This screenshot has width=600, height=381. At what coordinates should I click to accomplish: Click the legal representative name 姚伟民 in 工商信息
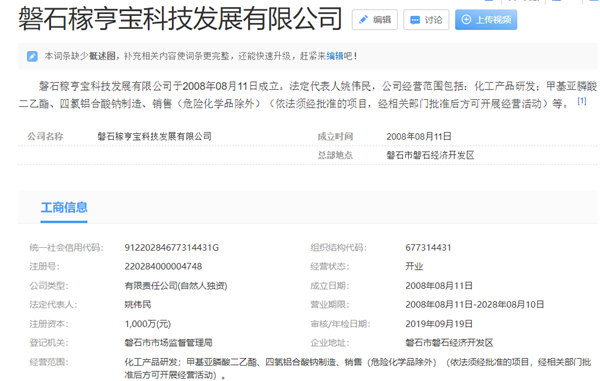[138, 304]
